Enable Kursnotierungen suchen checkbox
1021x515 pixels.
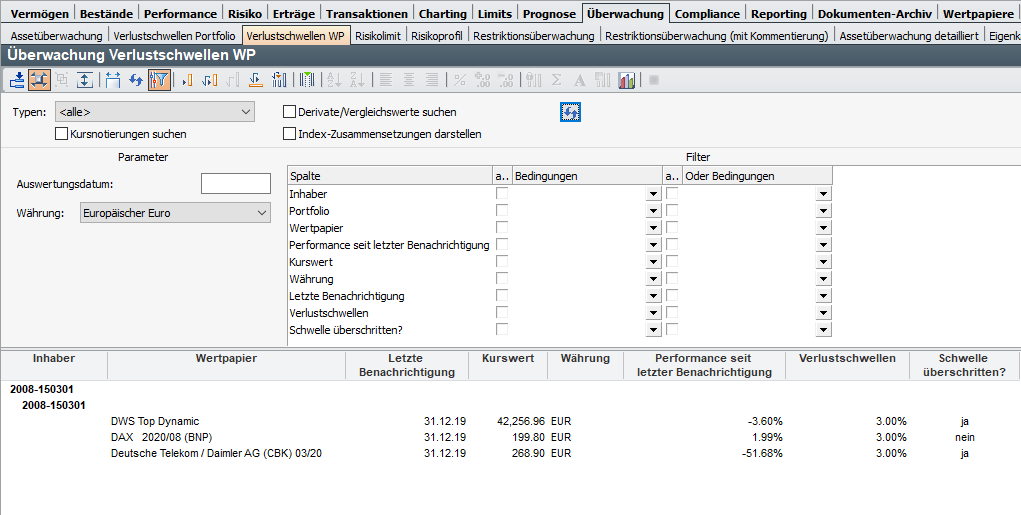(x=62, y=133)
